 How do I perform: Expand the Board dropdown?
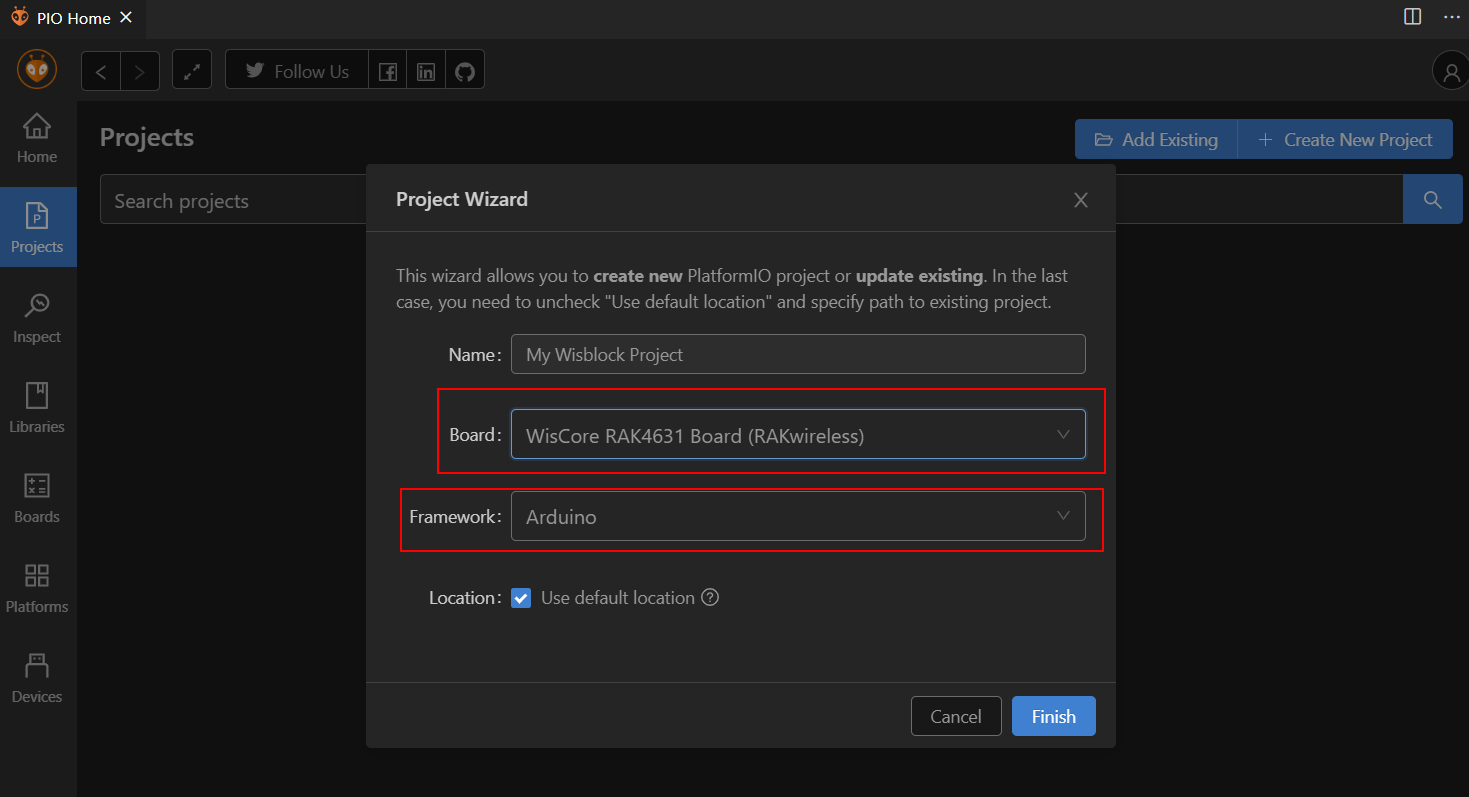tap(797, 435)
